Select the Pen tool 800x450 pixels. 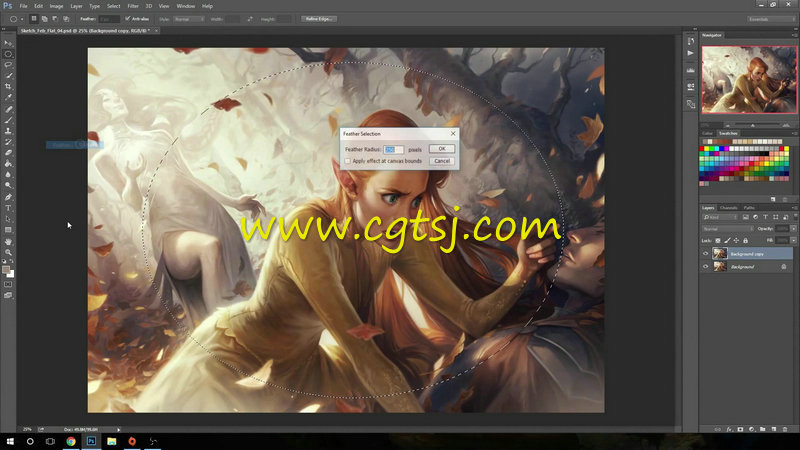(8, 197)
